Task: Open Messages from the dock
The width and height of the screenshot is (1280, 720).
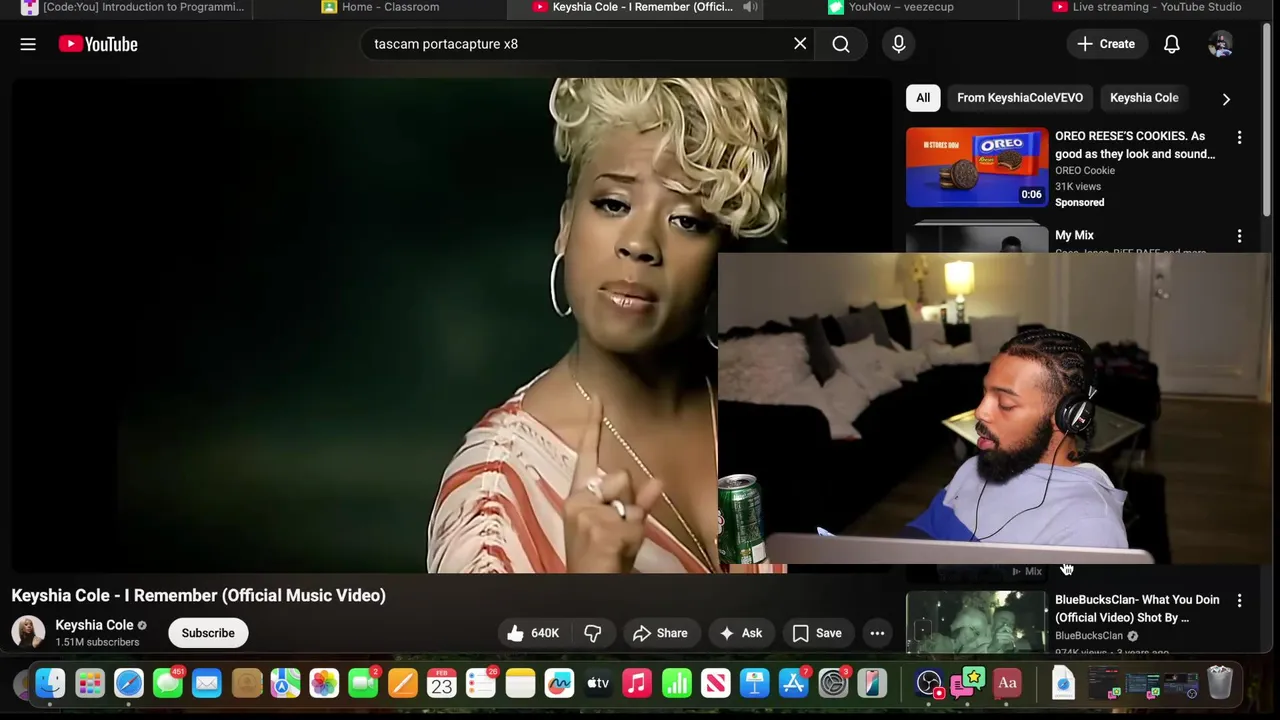Action: tap(168, 684)
